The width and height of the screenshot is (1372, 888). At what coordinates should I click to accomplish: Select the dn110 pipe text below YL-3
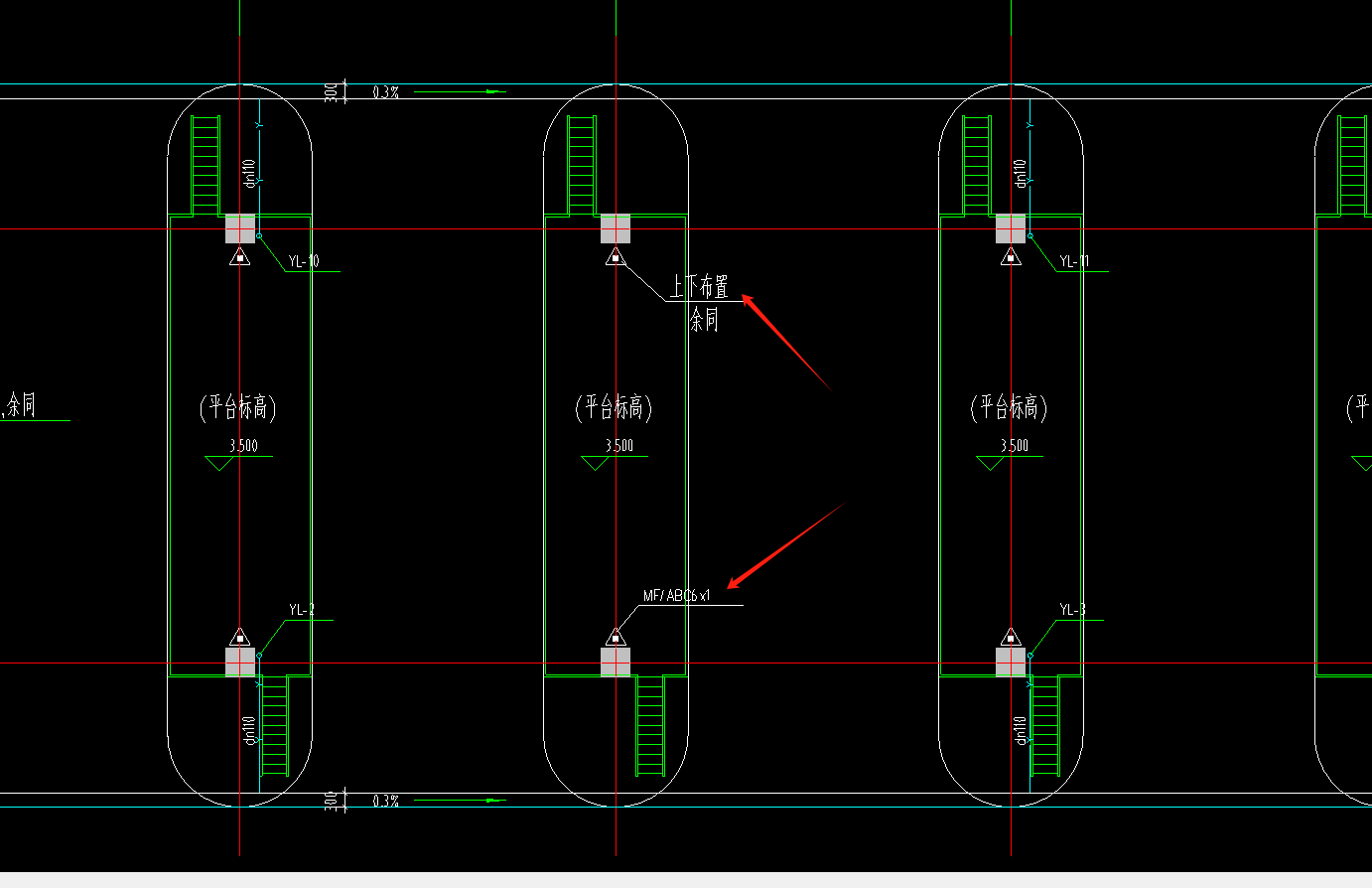[x=1021, y=730]
